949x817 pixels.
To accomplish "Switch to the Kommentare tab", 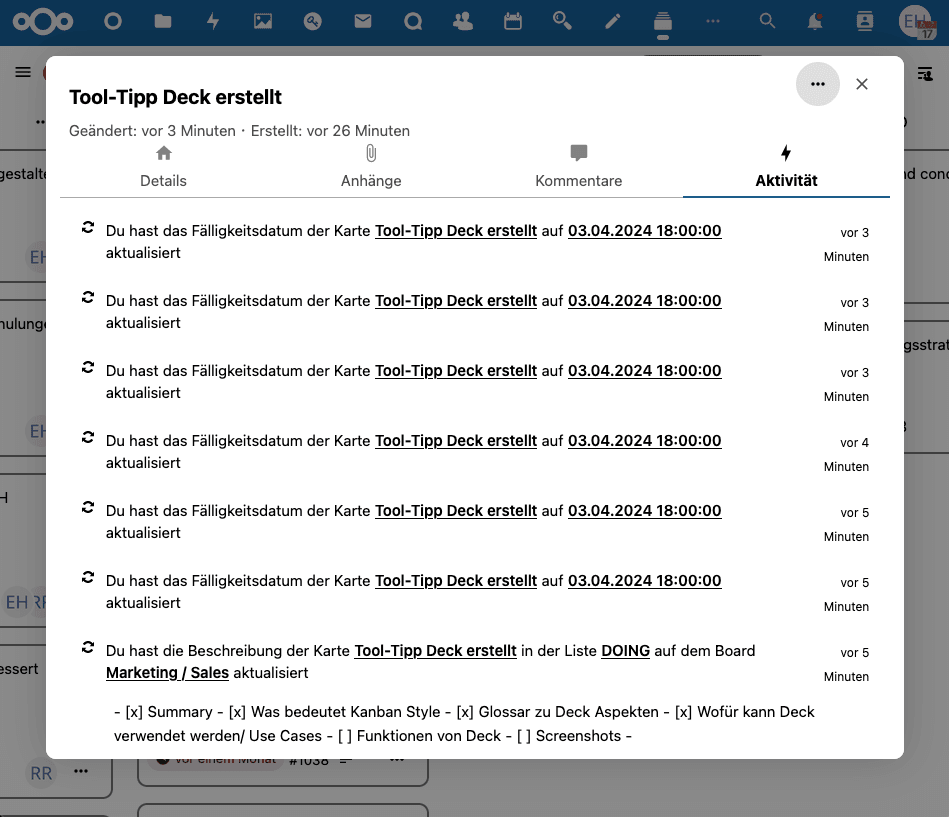I will coord(578,167).
